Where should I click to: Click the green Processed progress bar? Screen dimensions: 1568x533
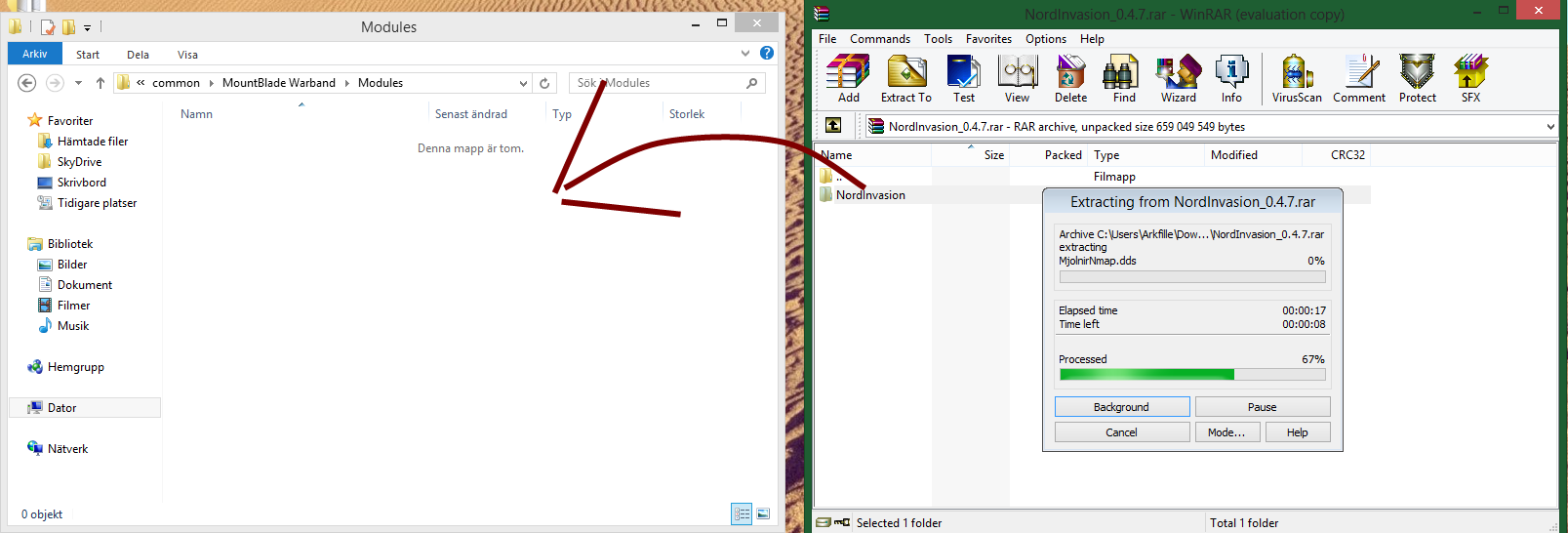1192,374
